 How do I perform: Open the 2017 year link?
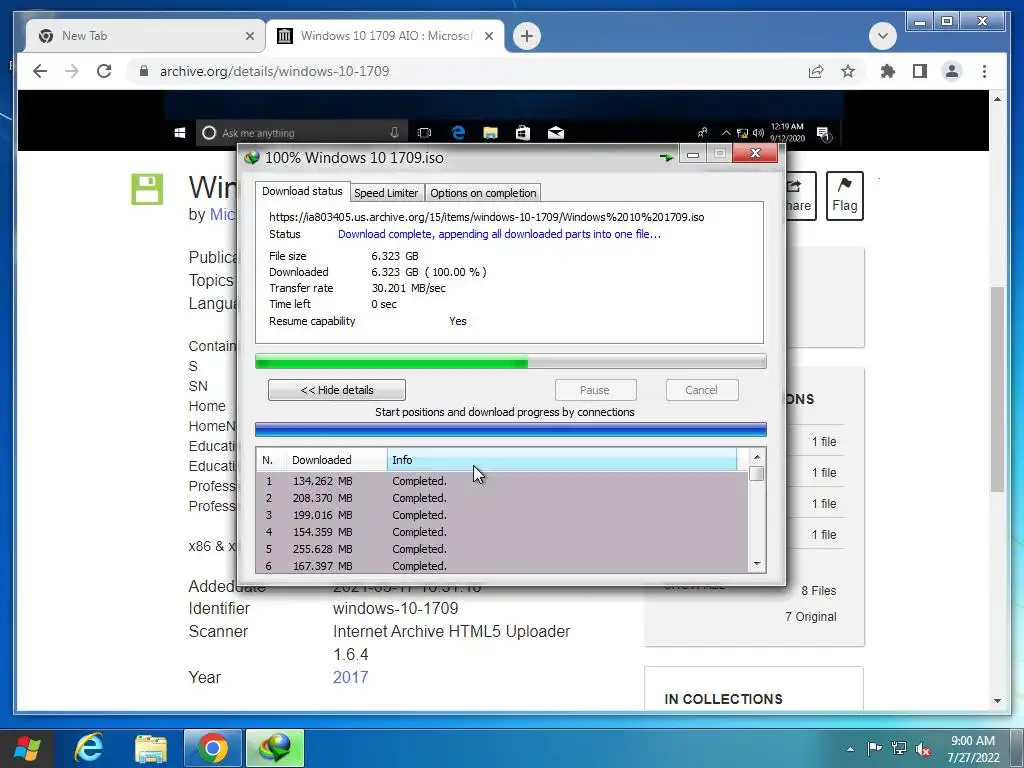coord(351,677)
